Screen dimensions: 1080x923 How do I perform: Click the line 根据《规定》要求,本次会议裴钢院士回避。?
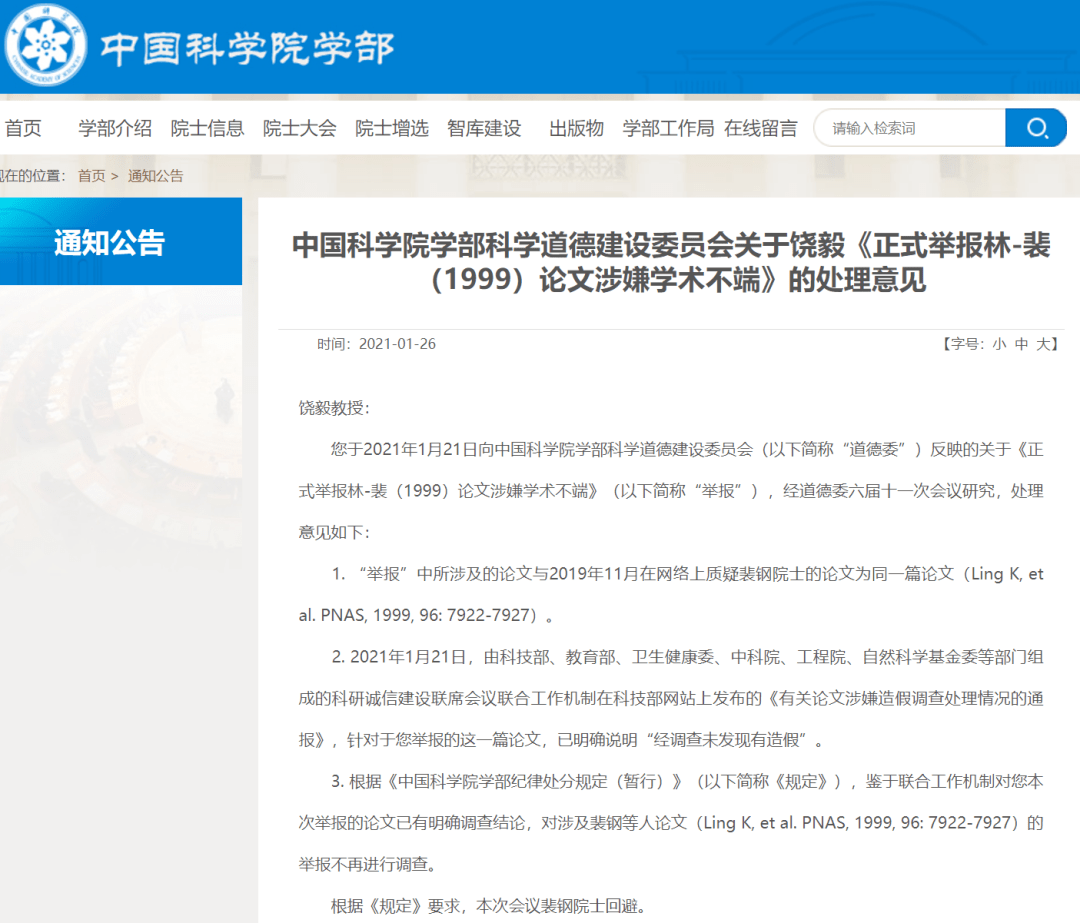click(x=488, y=906)
